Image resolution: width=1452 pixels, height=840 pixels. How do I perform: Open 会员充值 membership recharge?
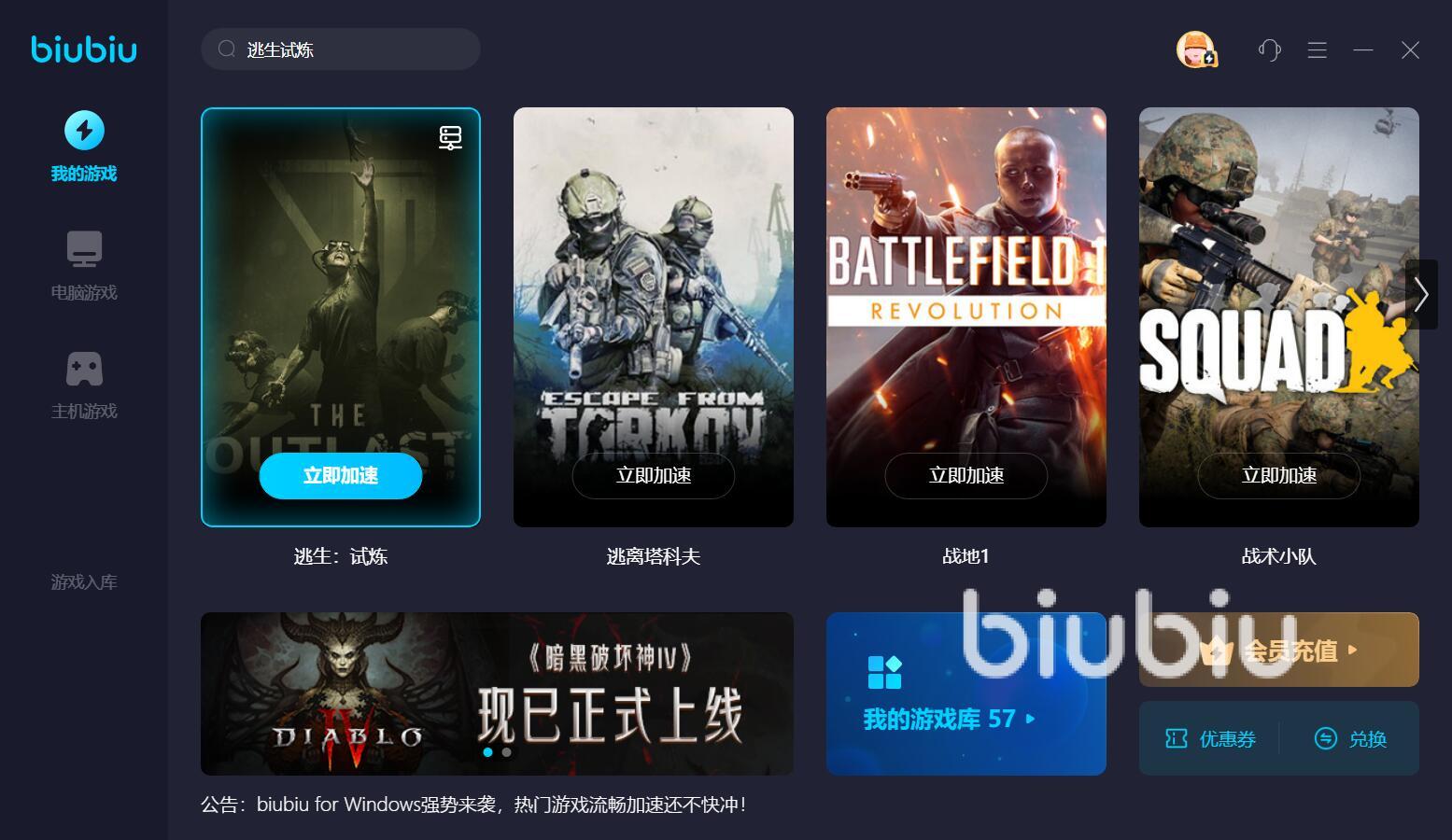[x=1278, y=650]
